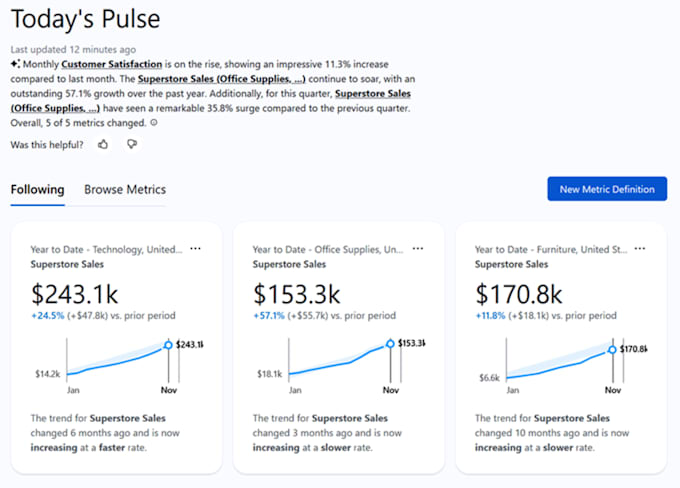
Task: Select the Nov data point on Furniture chart
Action: click(611, 348)
